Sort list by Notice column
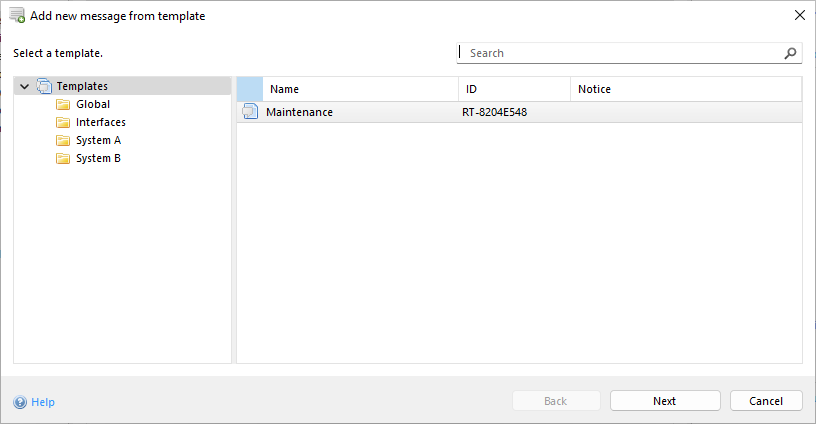Viewport: 816px width, 424px height. pos(685,89)
